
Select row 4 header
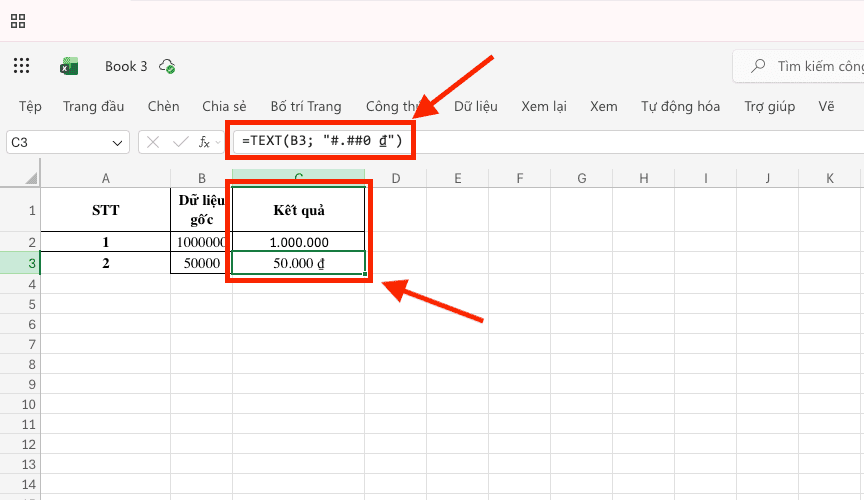20,284
